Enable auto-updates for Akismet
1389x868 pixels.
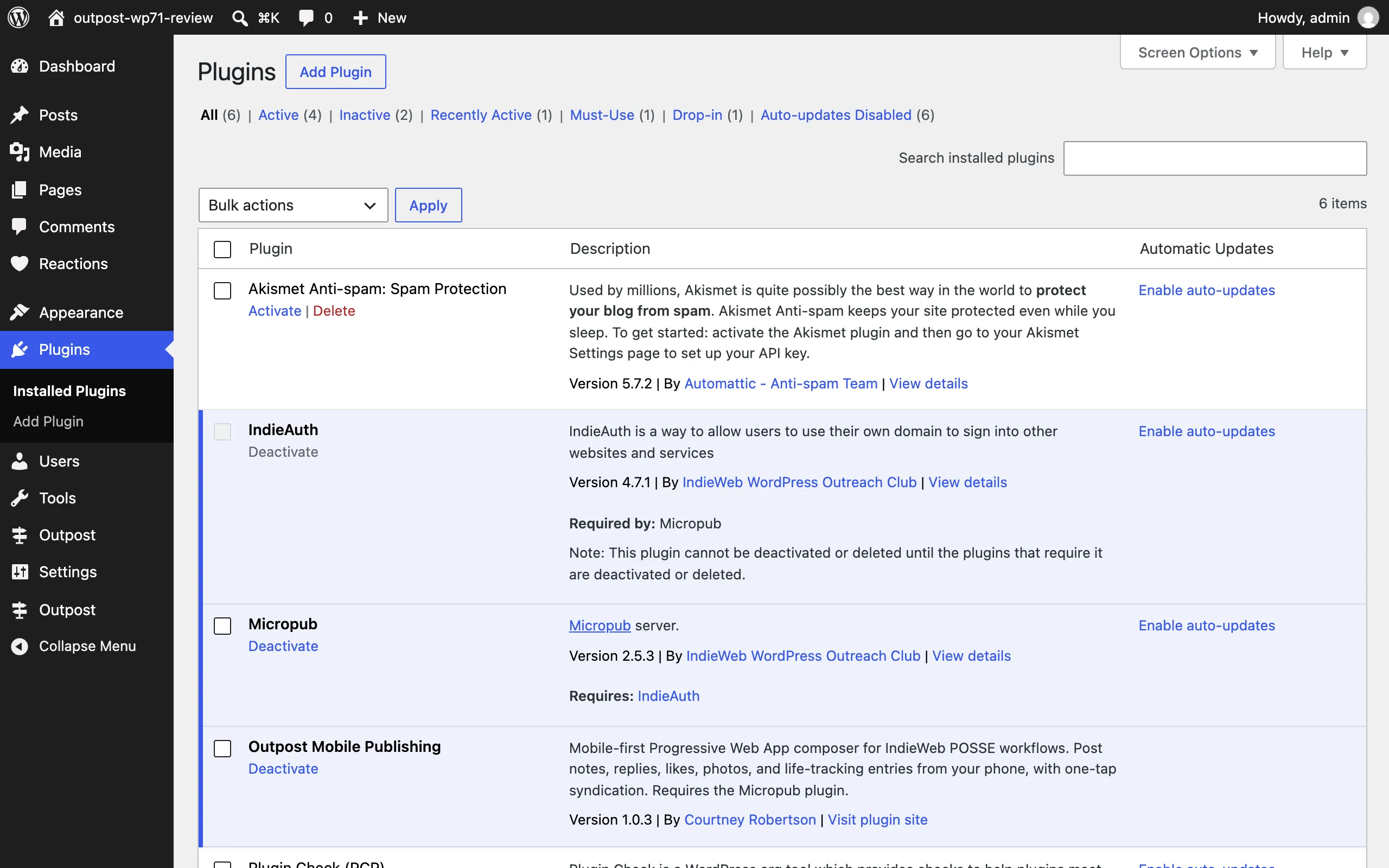click(1207, 290)
